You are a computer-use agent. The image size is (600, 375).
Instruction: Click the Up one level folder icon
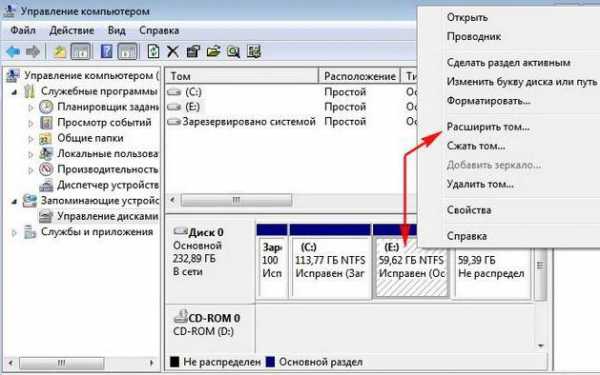click(60, 51)
